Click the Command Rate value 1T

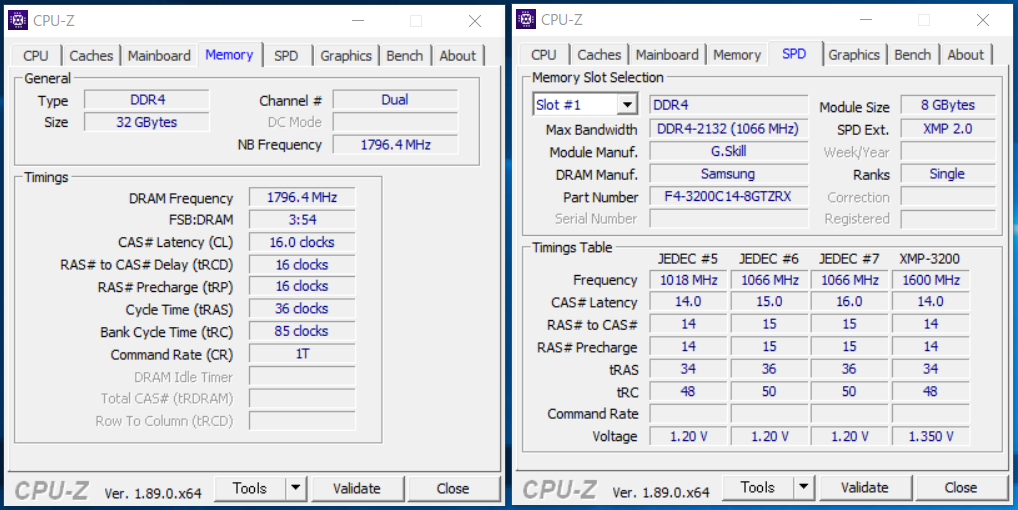302,354
